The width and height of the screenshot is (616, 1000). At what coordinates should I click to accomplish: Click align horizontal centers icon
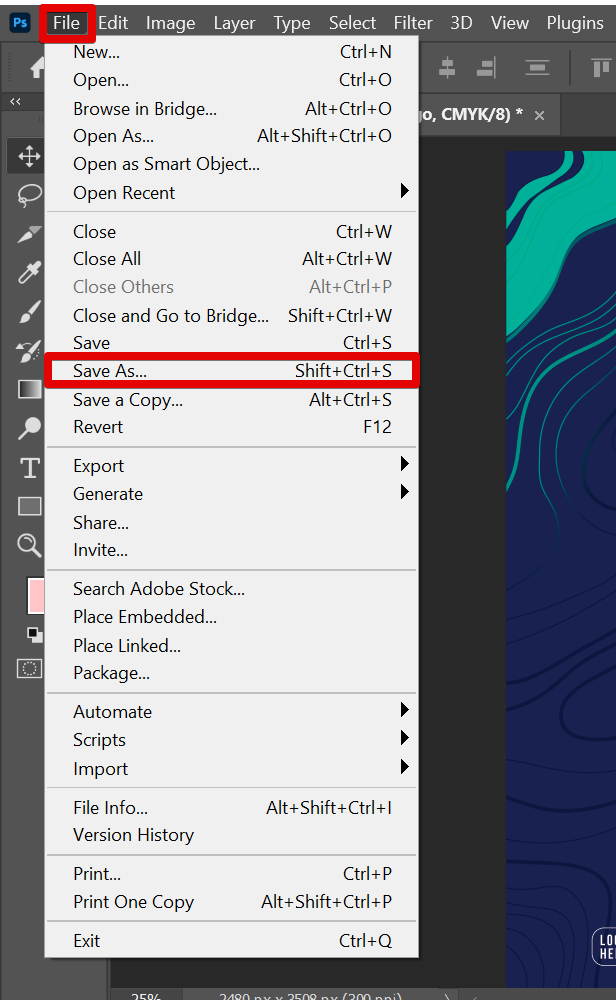(x=447, y=68)
